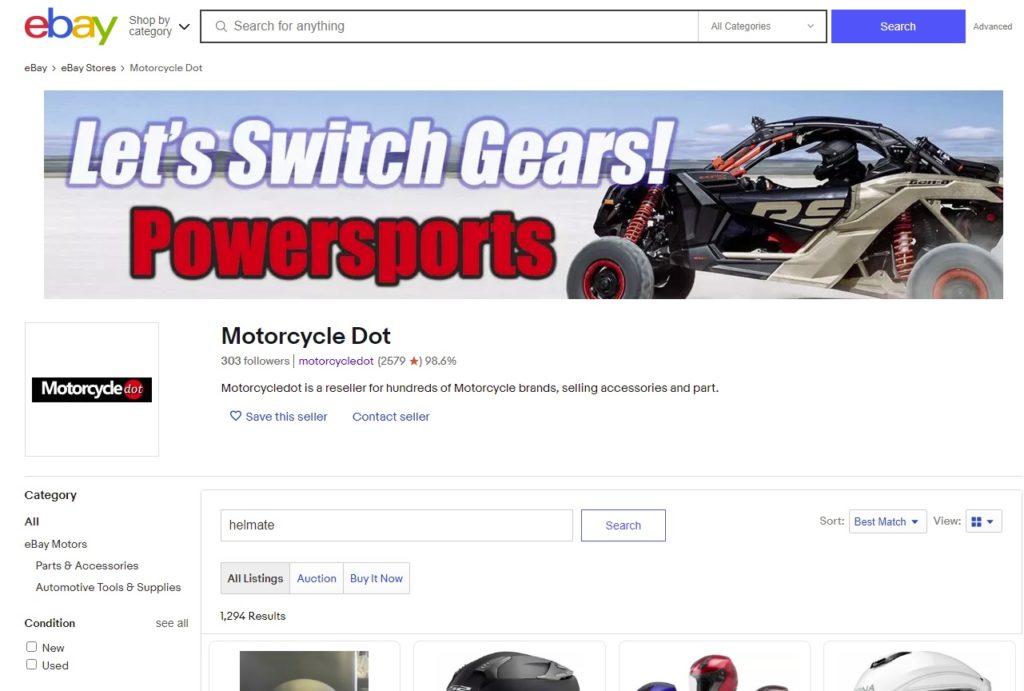Viewport: 1024px width, 691px height.
Task: Go to eBay Stores in the breadcrumb
Action: coord(88,67)
